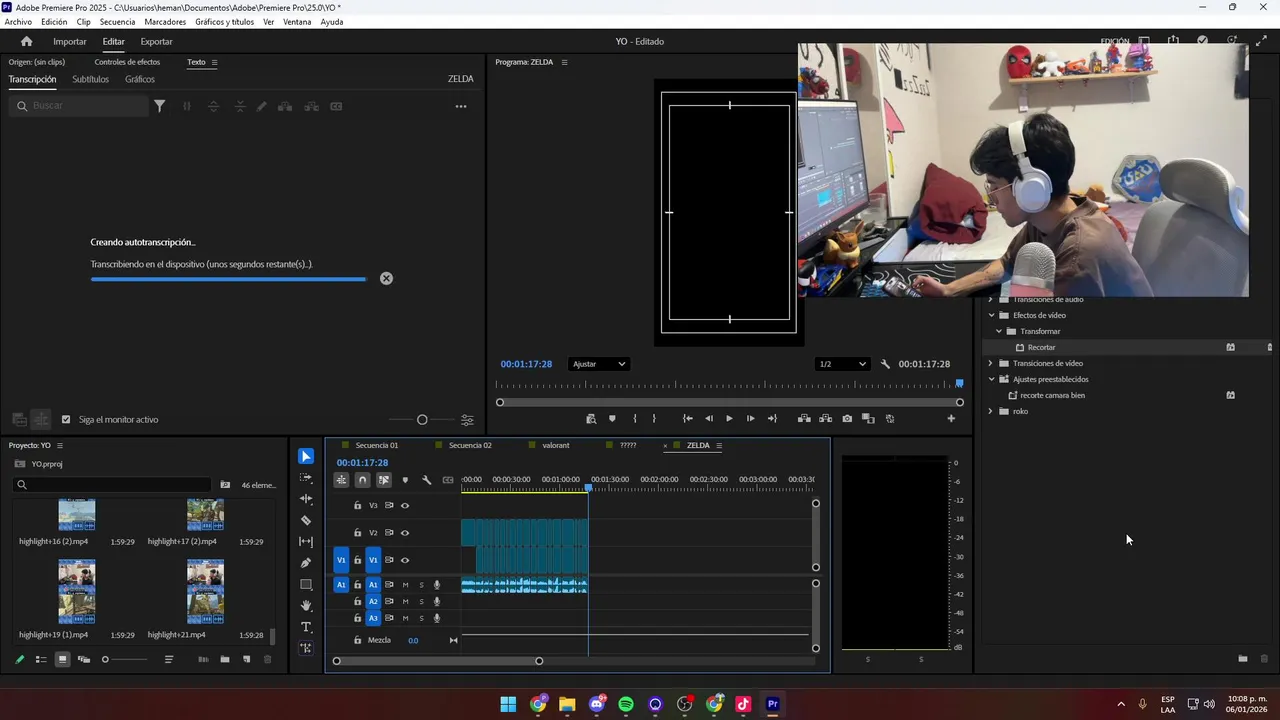
Task: Expand Transiciones de vídeo folder
Action: (991, 363)
